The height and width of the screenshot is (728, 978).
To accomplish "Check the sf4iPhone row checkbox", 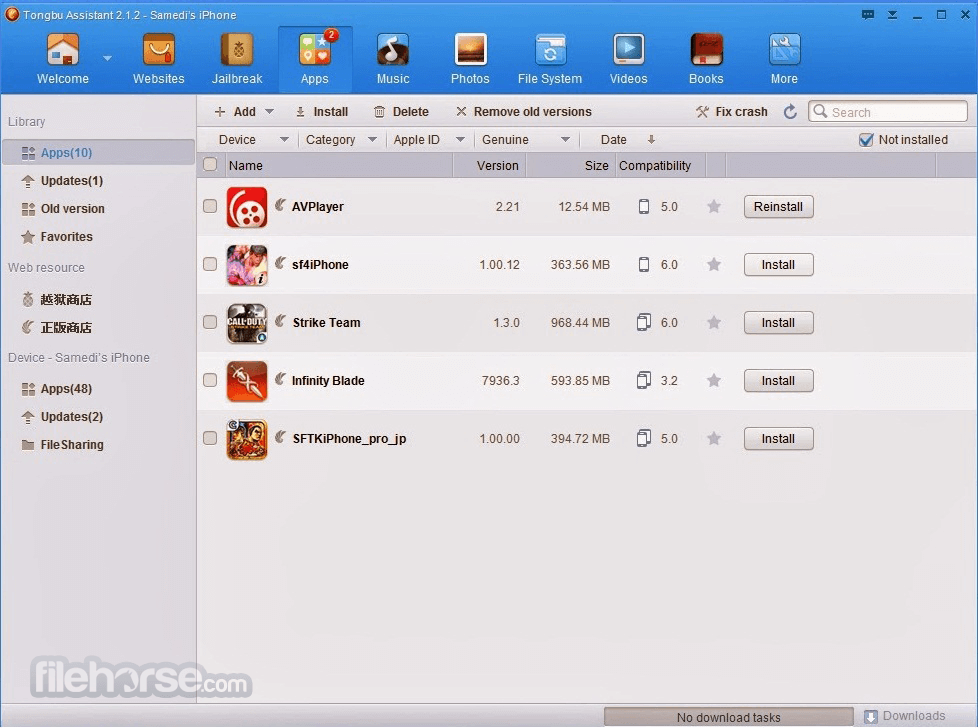I will [x=210, y=264].
